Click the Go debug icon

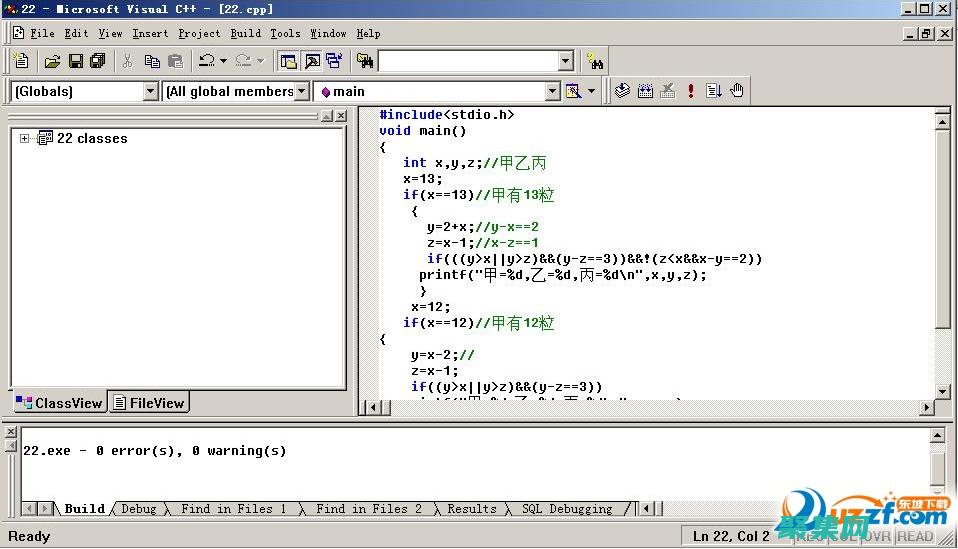[714, 91]
